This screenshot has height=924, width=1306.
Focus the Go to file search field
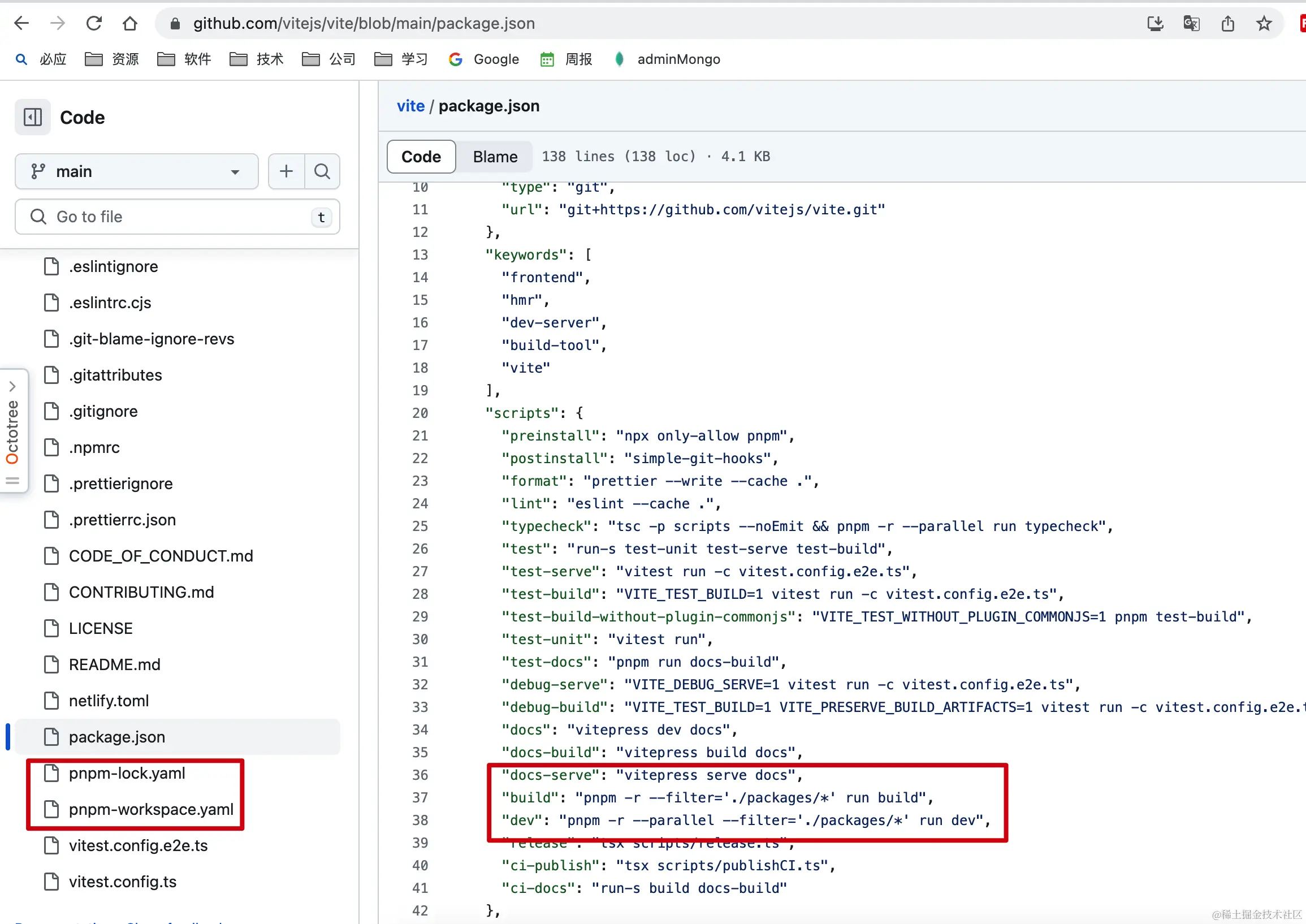(x=178, y=217)
